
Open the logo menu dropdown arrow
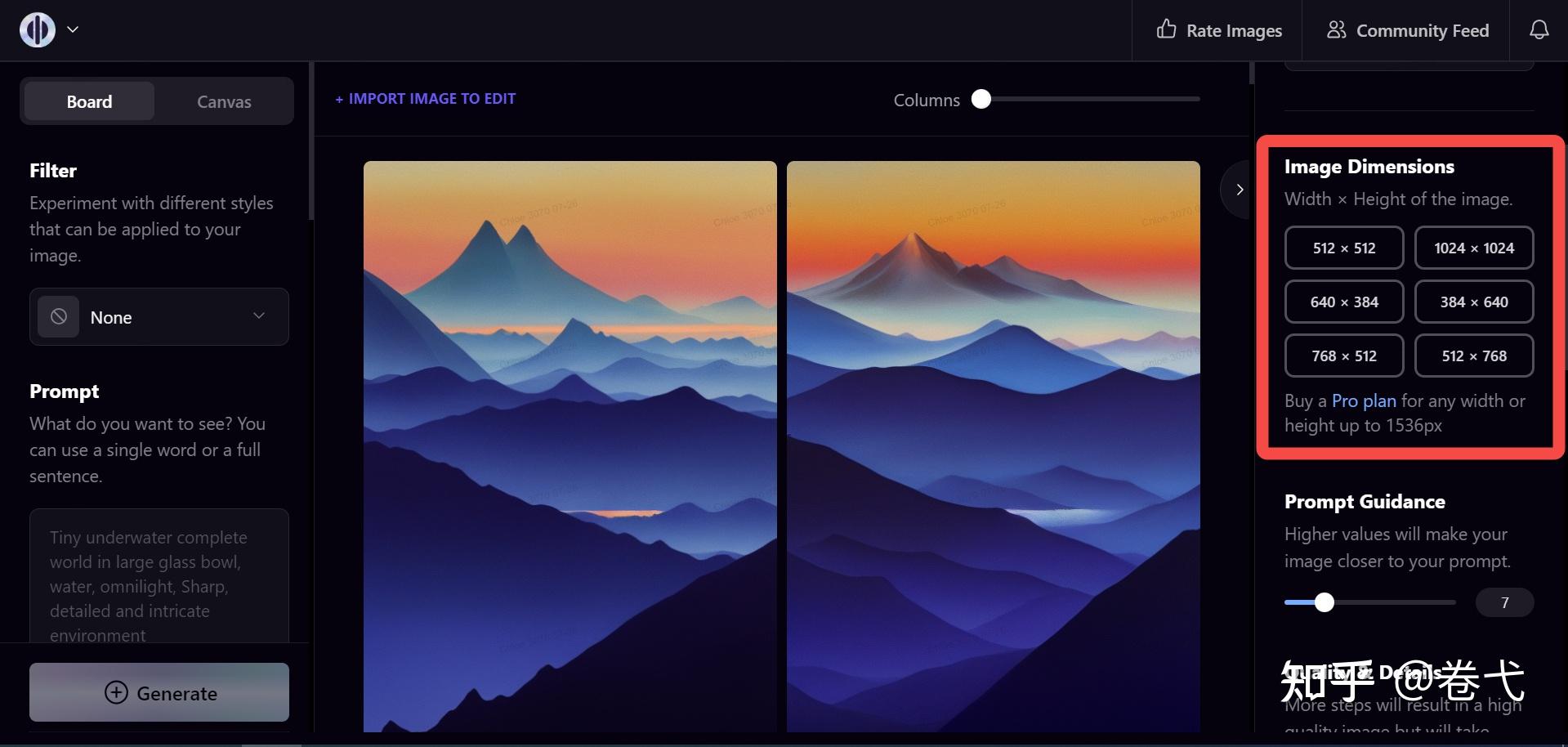73,29
